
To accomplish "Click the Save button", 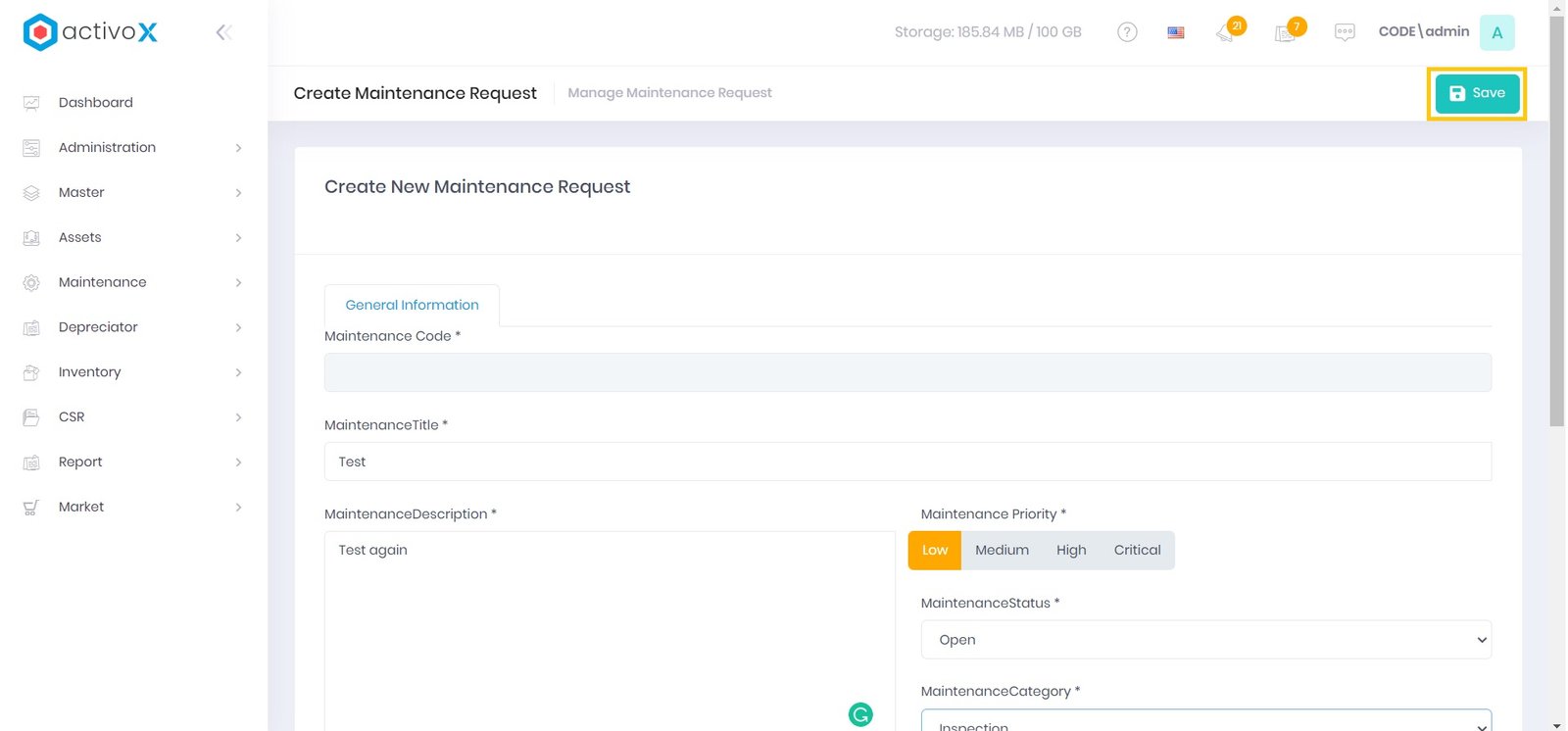I will point(1477,93).
